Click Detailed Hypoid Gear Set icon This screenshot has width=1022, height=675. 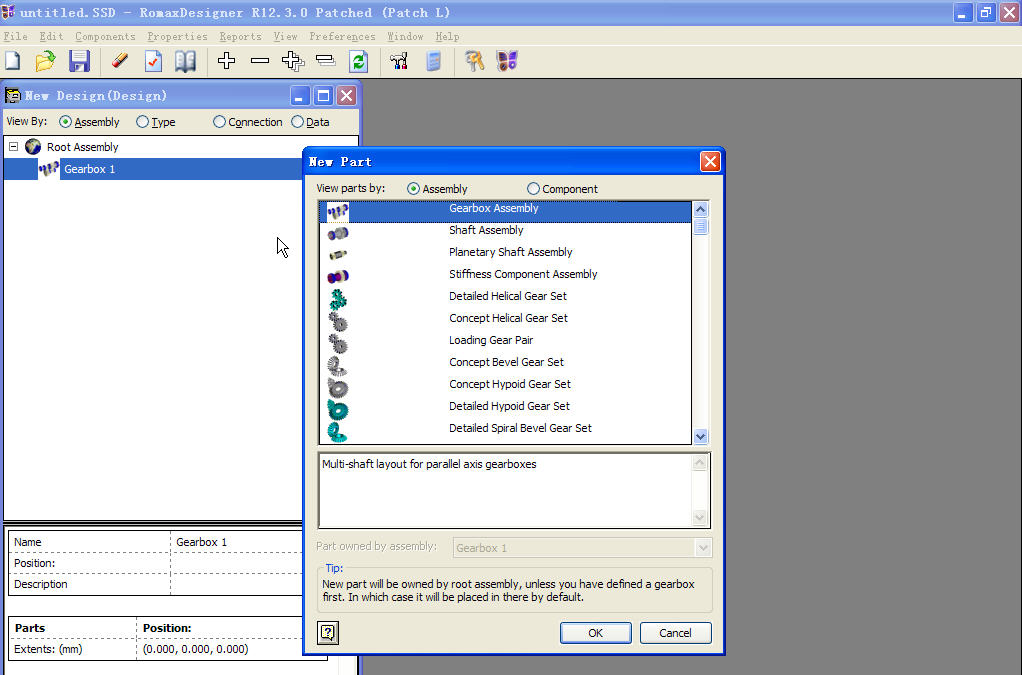click(x=338, y=410)
